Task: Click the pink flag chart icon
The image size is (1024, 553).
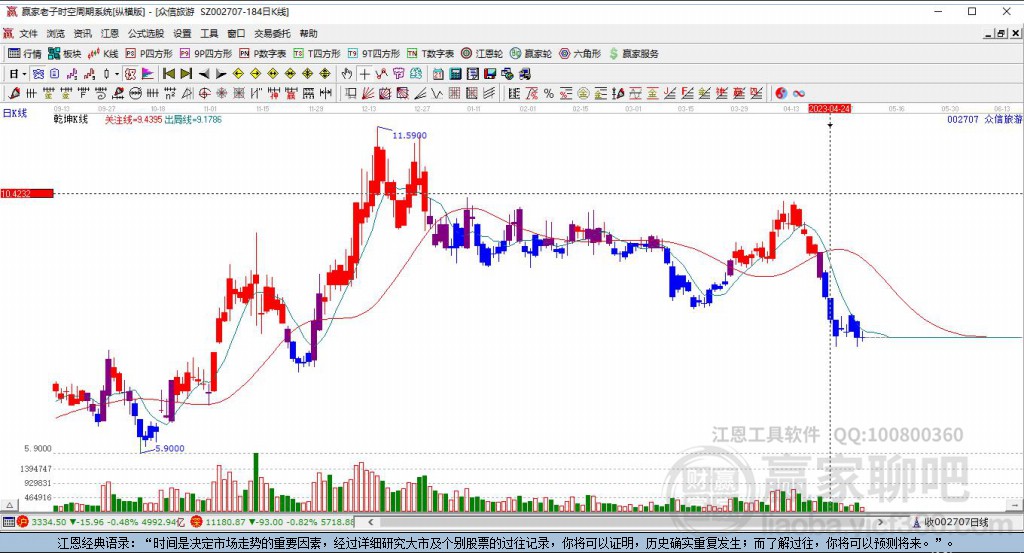Action: (x=148, y=74)
